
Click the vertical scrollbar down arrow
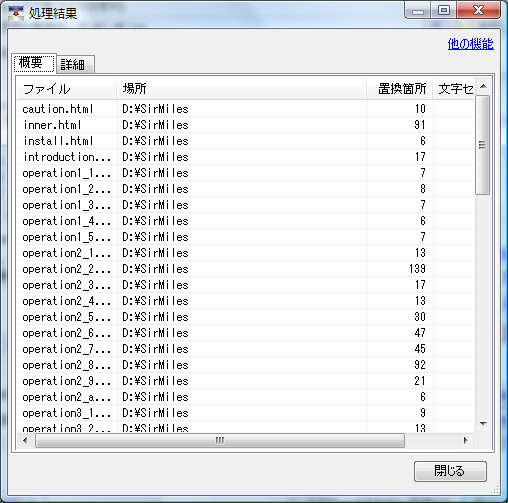483,424
